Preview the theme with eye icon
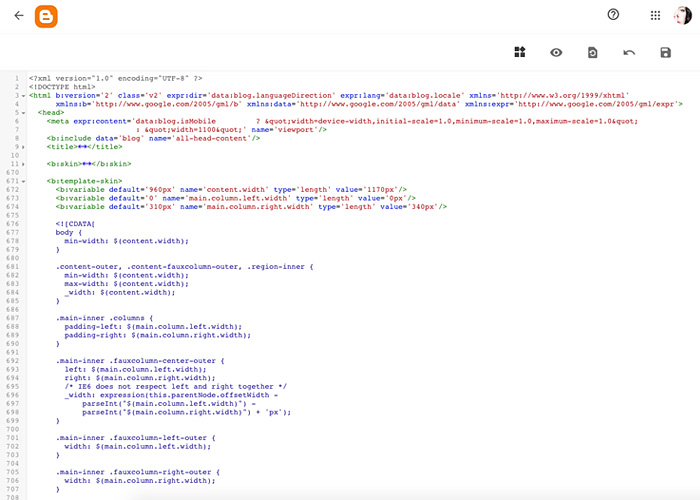 556,53
